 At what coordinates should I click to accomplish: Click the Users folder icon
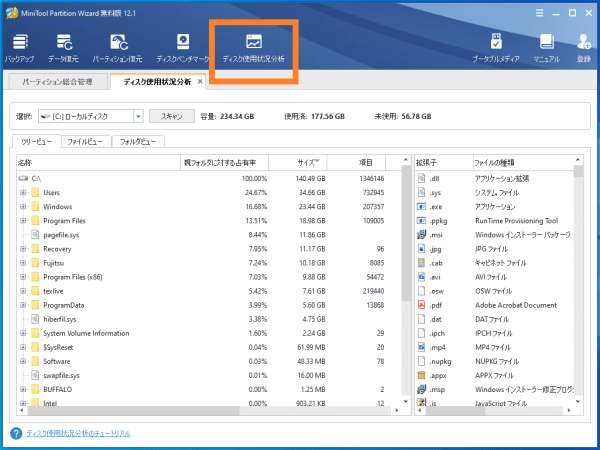pos(35,192)
